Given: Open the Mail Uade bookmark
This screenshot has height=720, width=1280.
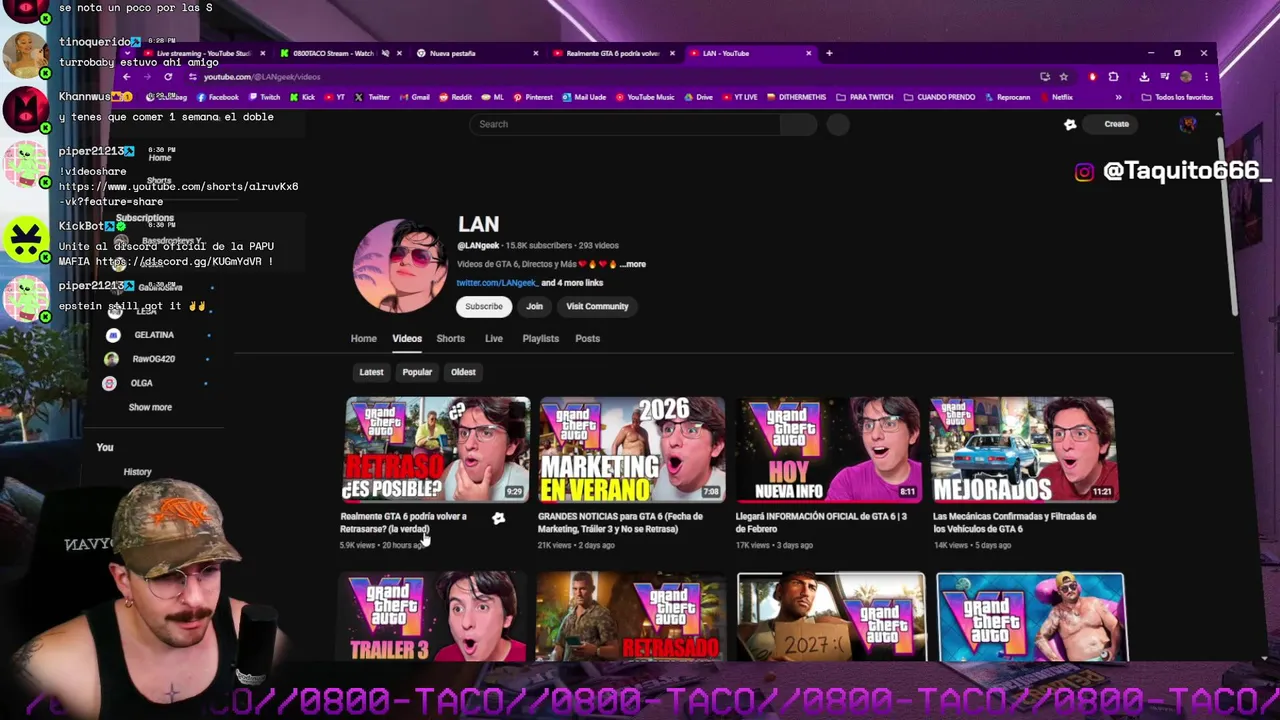Looking at the screenshot, I should pos(584,97).
